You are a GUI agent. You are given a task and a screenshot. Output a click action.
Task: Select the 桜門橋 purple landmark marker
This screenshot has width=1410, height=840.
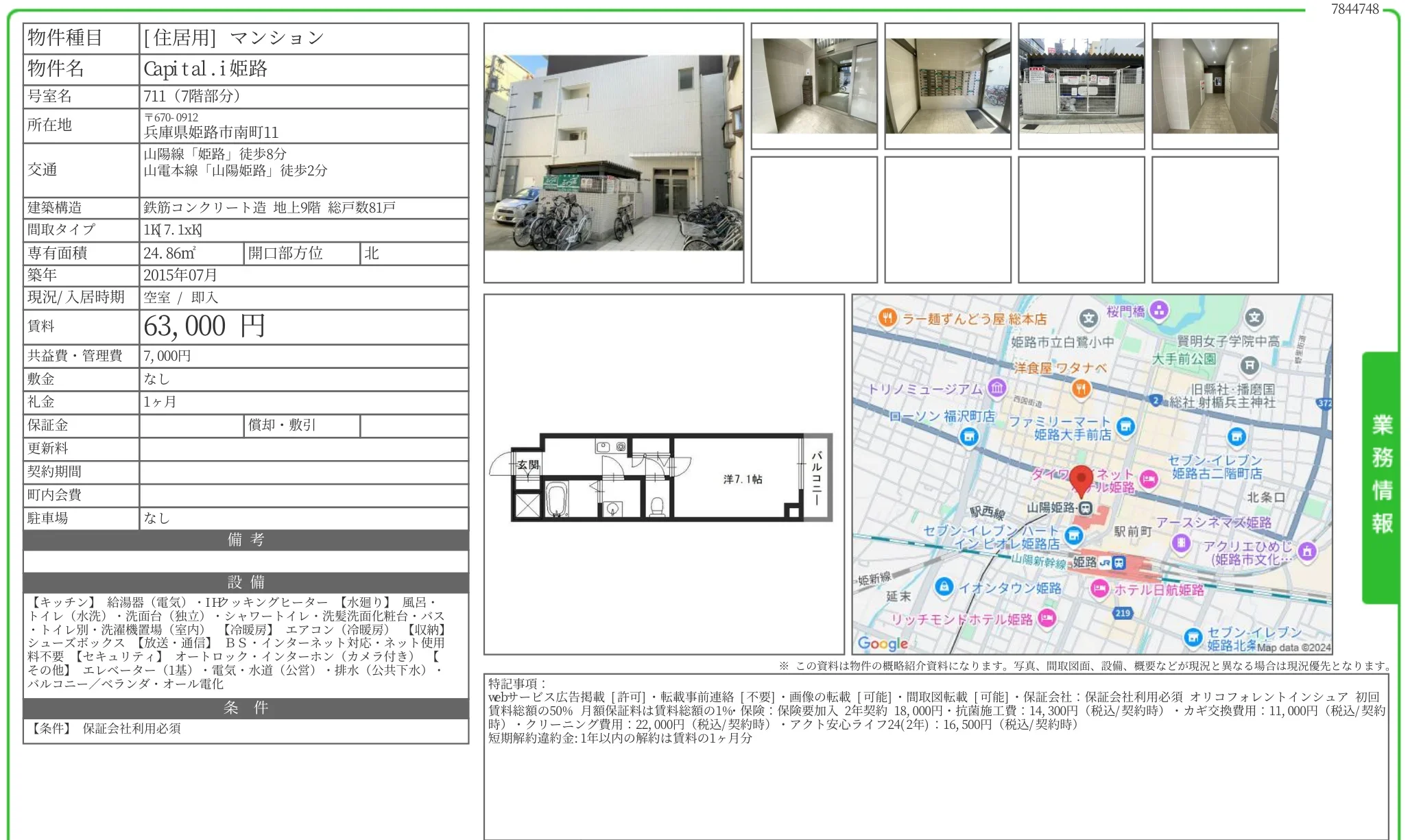point(1158,309)
